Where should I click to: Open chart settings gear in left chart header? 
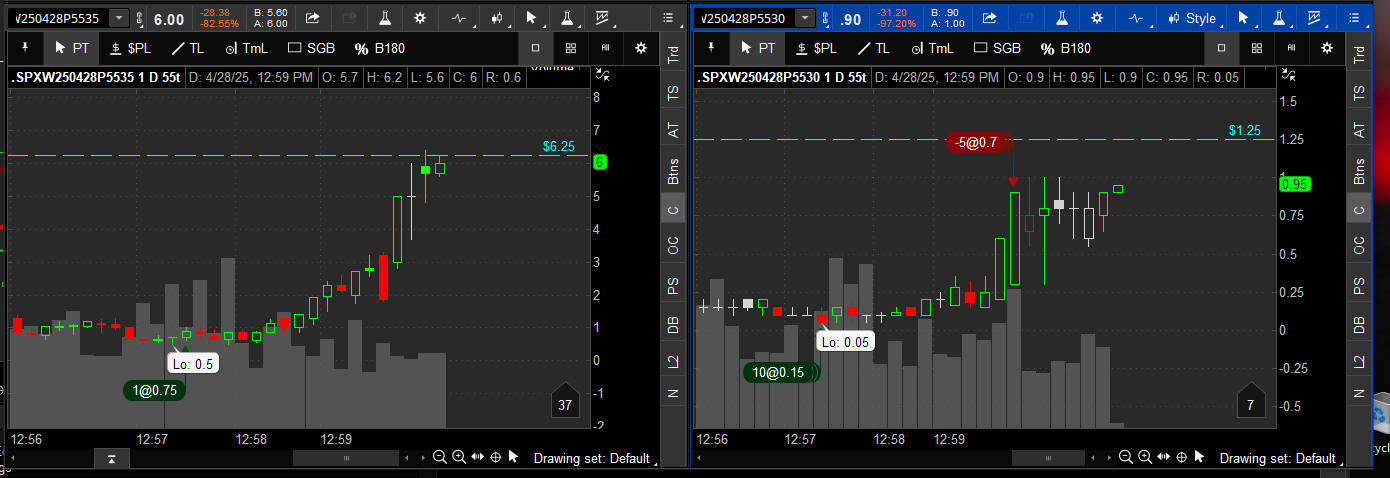point(420,18)
